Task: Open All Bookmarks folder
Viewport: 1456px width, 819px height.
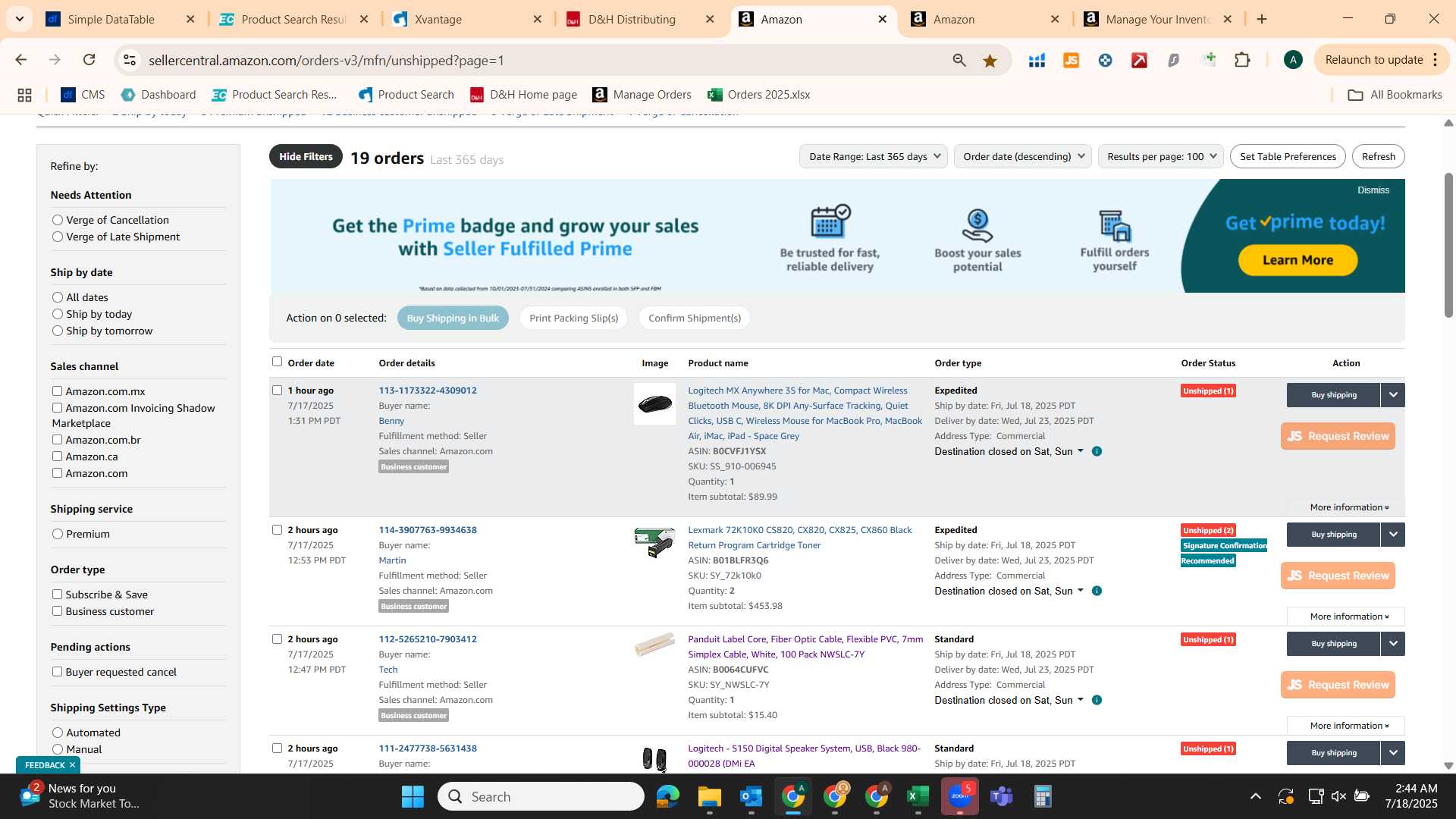Action: (x=1395, y=95)
